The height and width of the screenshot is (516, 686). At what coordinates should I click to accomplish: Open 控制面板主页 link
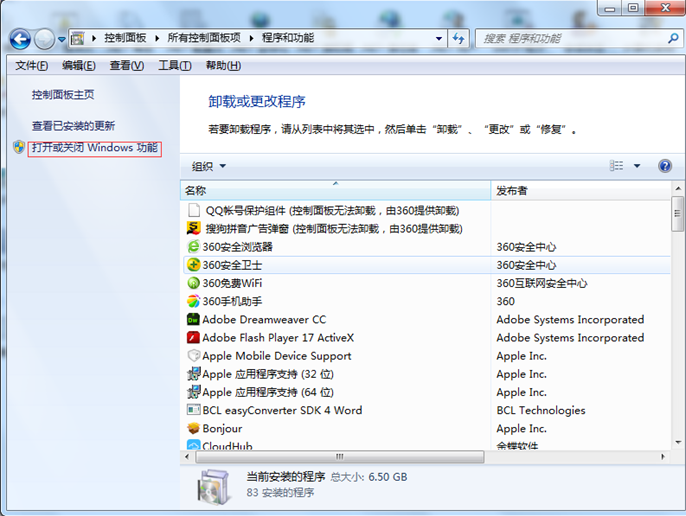[x=63, y=95]
